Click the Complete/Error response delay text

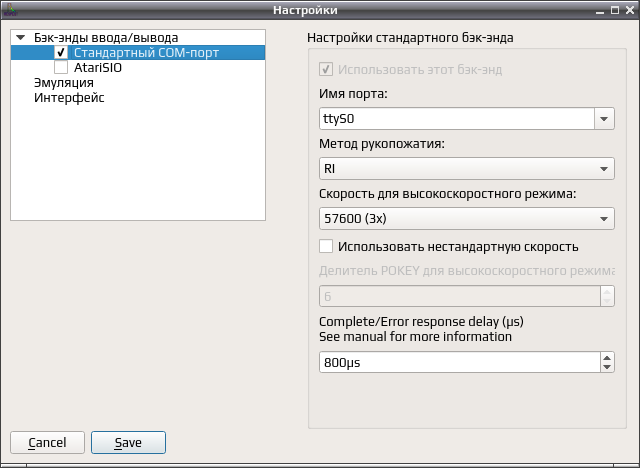click(421, 322)
